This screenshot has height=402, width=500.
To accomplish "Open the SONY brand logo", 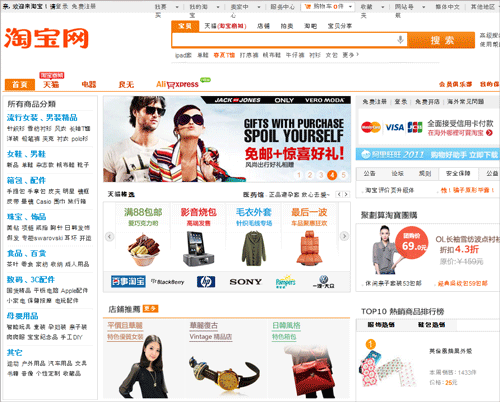I will click(x=245, y=282).
